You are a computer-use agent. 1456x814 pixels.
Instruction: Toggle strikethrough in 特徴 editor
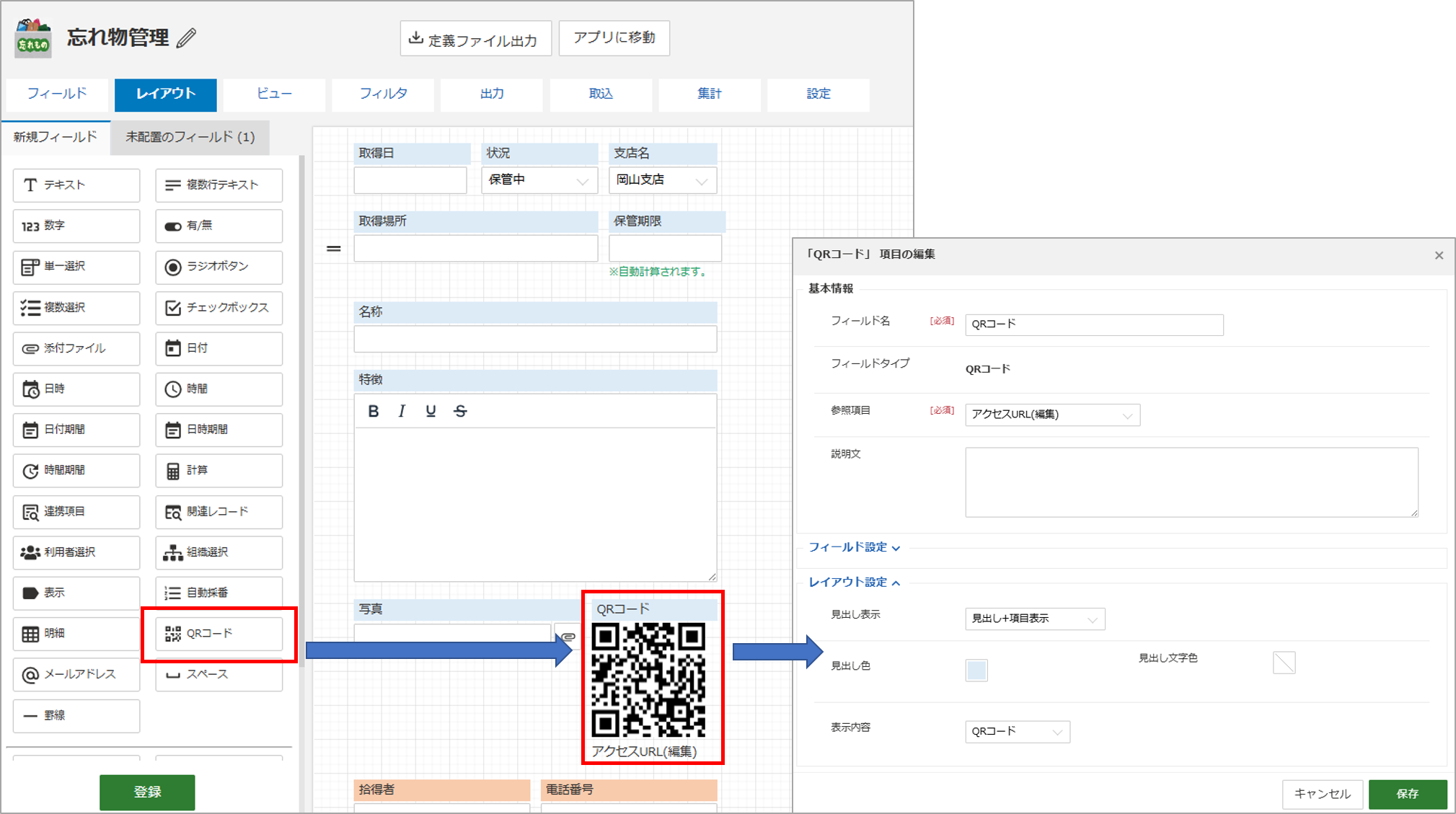pos(460,411)
